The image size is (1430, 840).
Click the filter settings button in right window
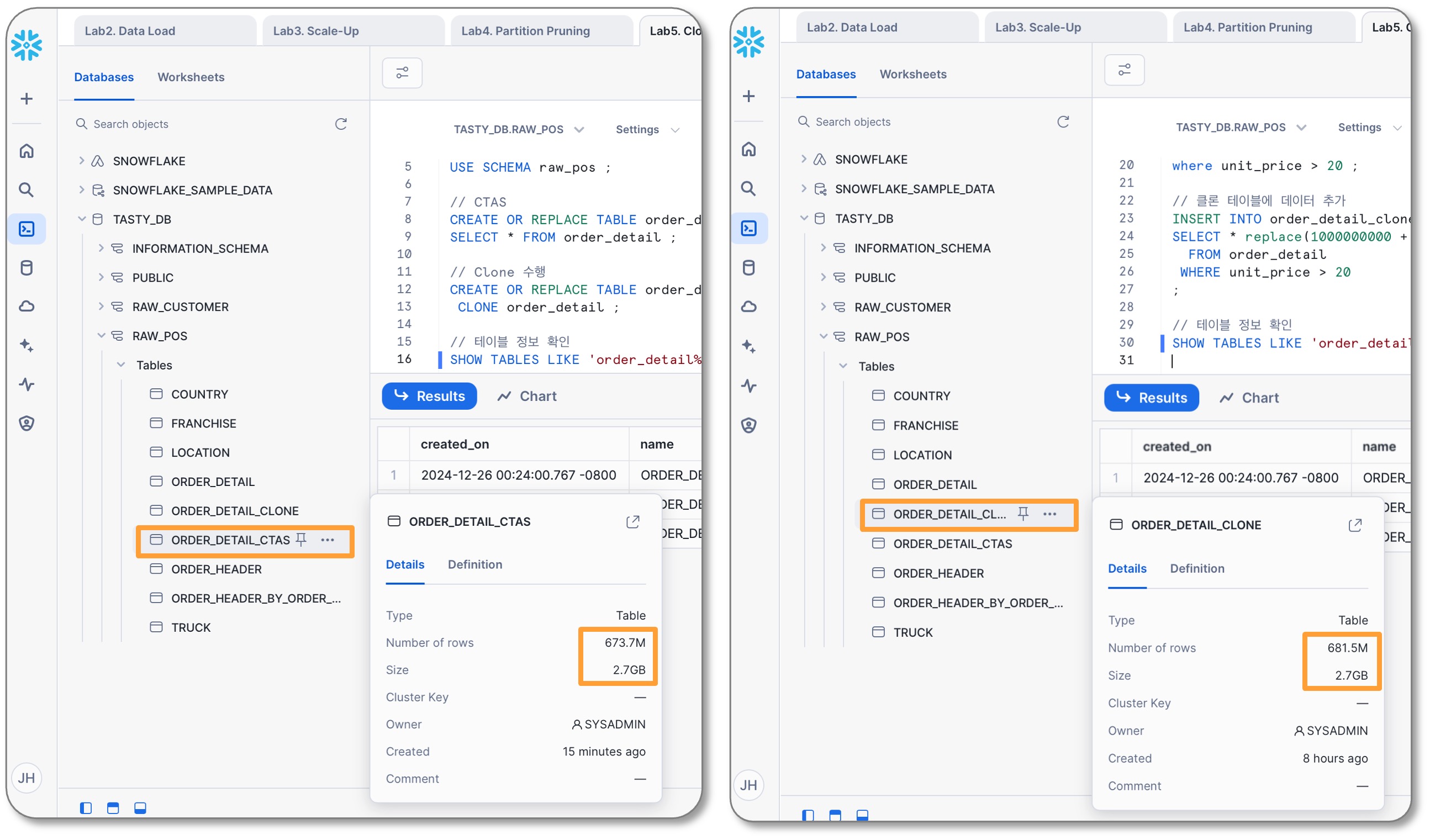click(x=1125, y=70)
